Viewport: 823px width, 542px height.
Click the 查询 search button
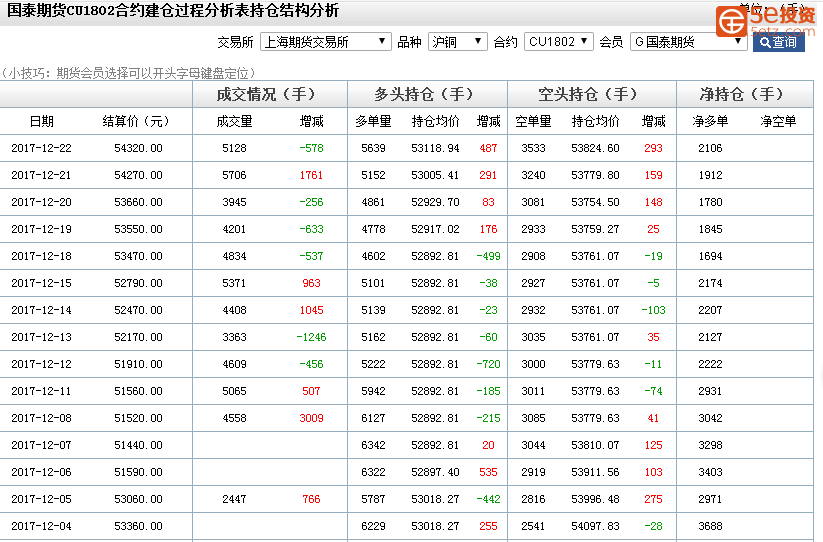click(778, 42)
